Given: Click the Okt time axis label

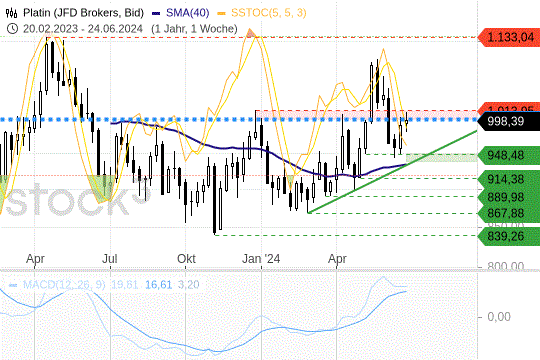Looking at the screenshot, I should coord(186,259).
